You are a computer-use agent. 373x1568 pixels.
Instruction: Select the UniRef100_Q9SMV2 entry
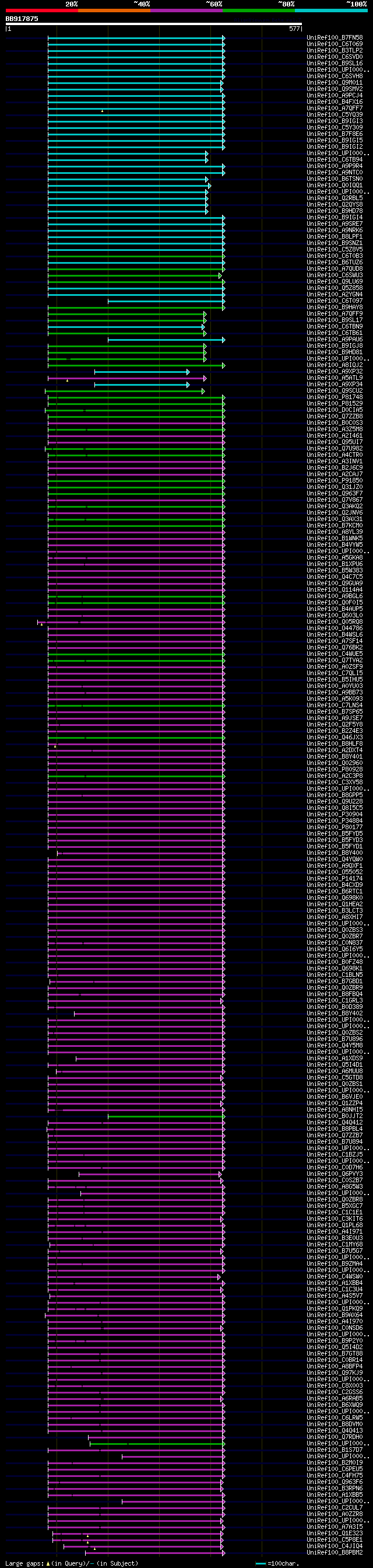(335, 89)
